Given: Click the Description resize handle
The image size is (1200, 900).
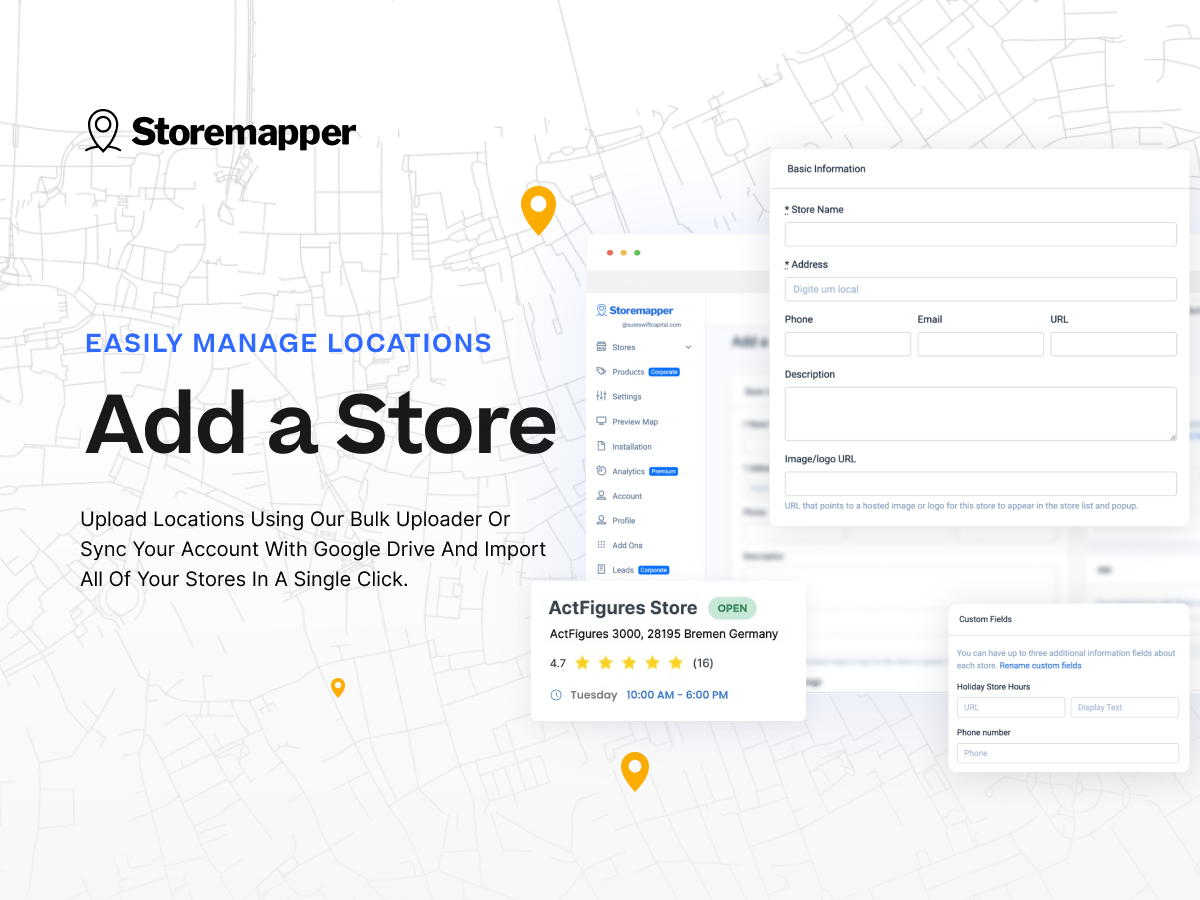Looking at the screenshot, I should click(x=1172, y=436).
